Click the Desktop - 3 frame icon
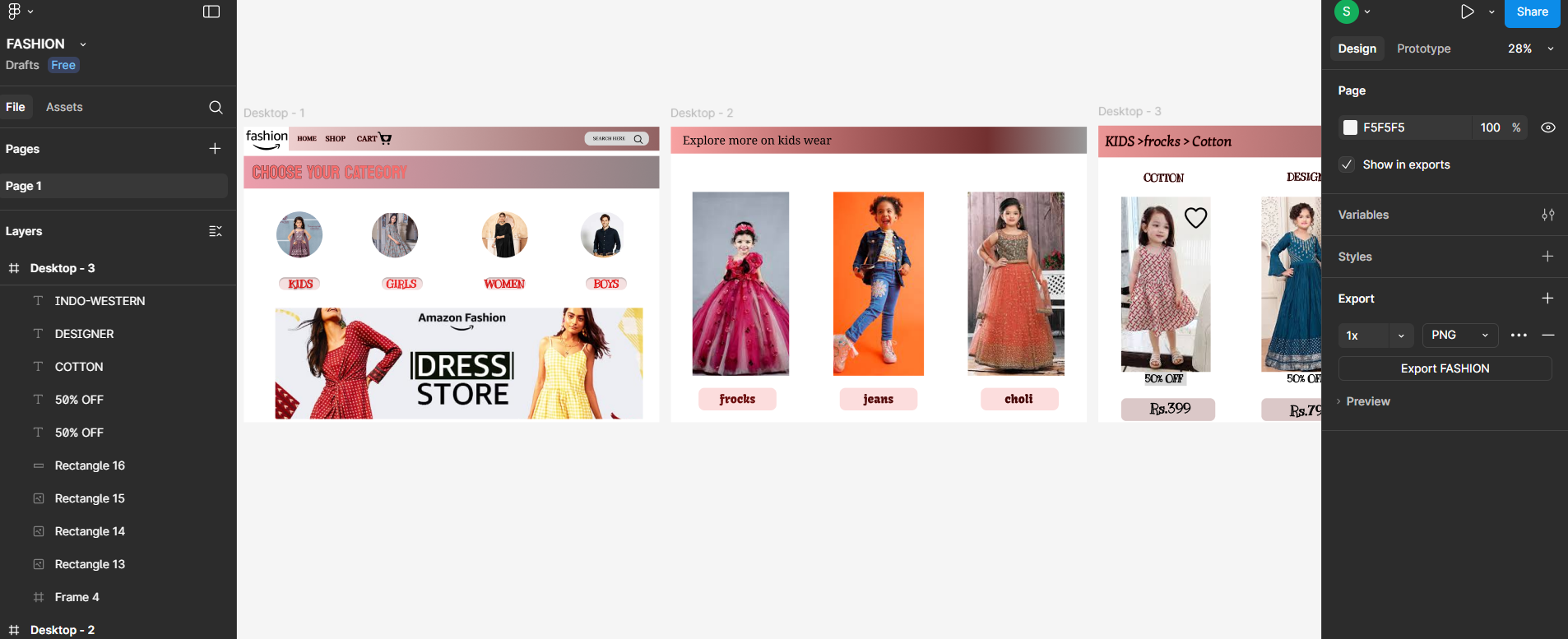 [14, 268]
